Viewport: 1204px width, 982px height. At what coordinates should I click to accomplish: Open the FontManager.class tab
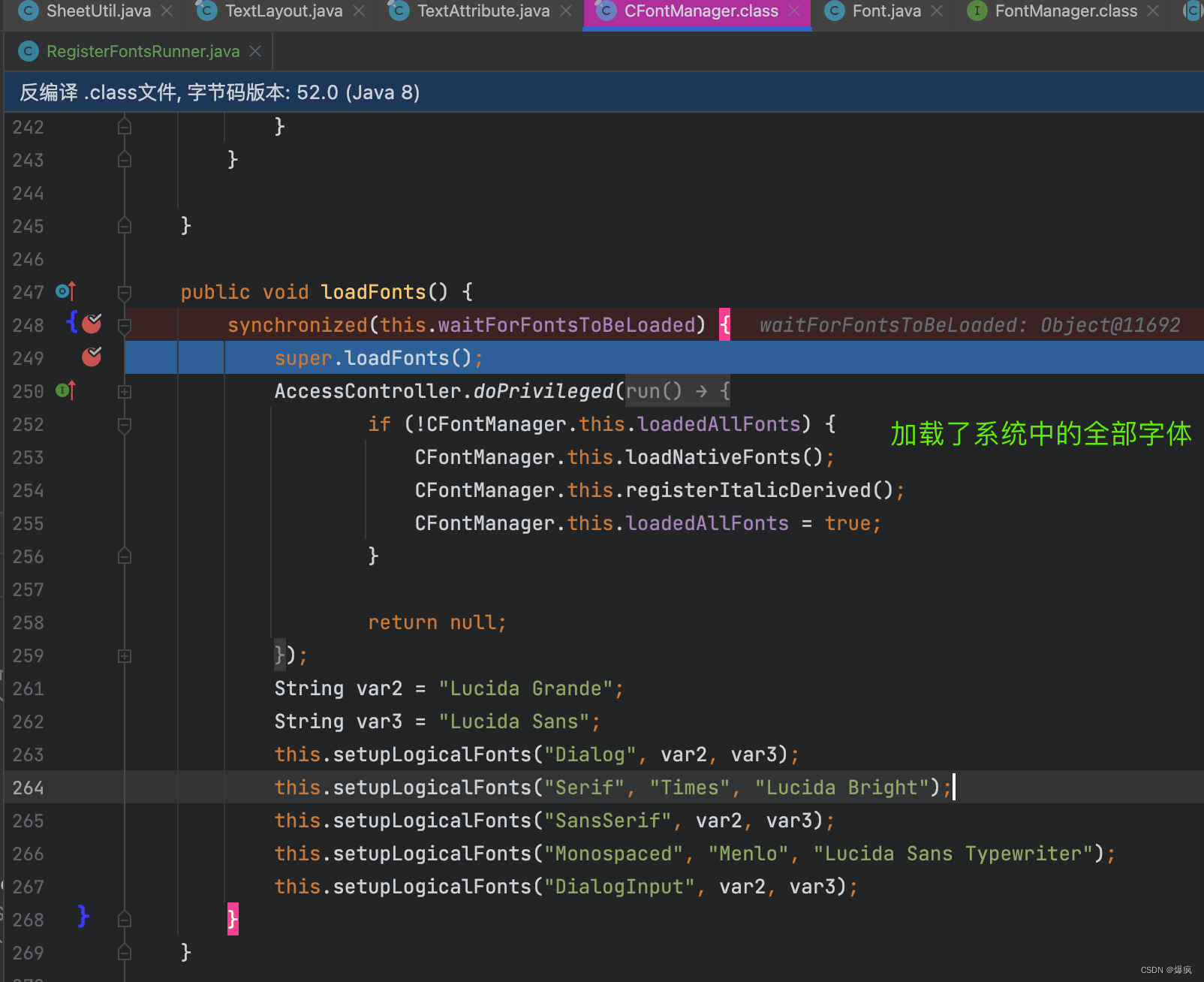coord(1066,11)
